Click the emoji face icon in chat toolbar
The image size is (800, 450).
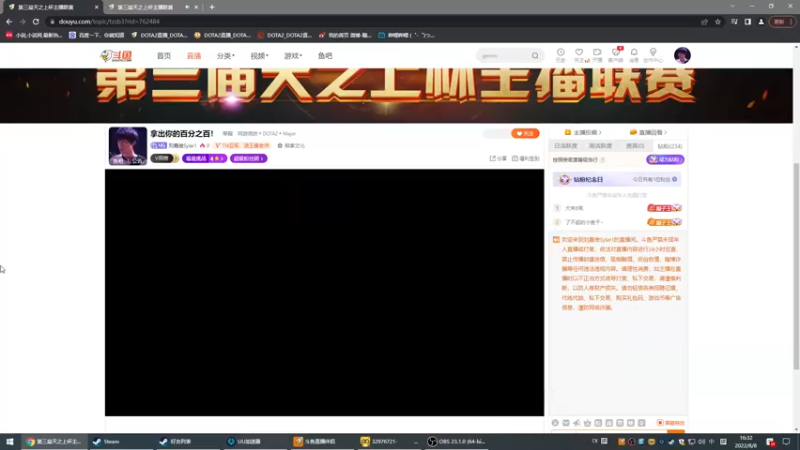(x=555, y=423)
